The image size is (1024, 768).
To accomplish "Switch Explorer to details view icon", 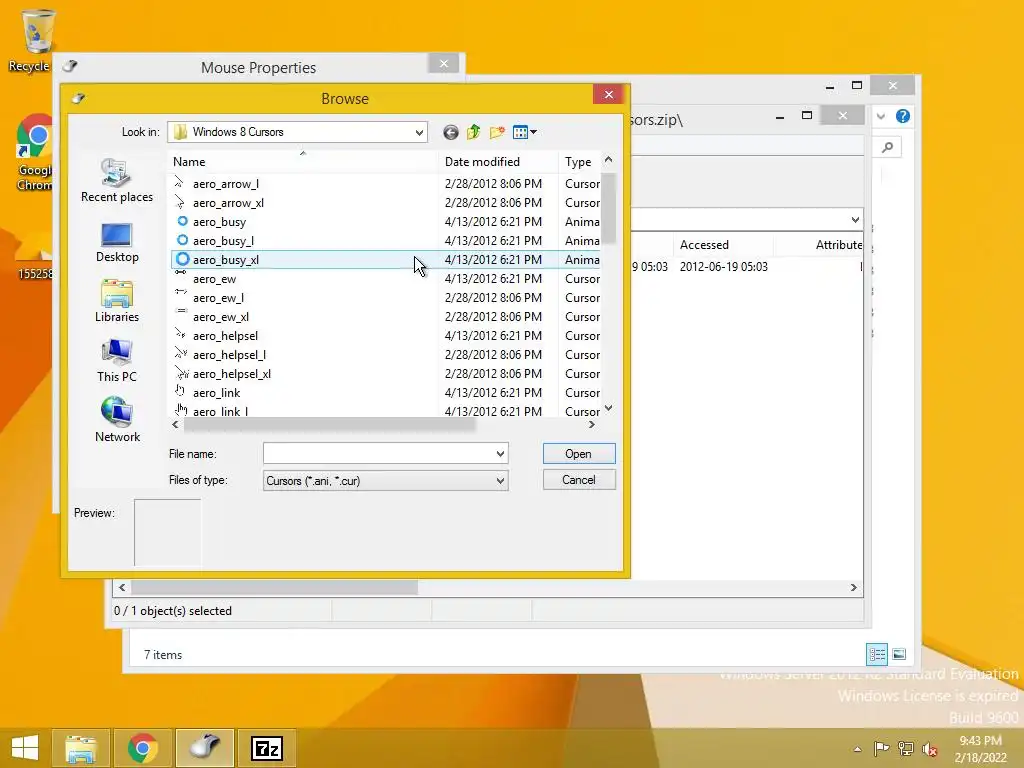I will click(876, 654).
